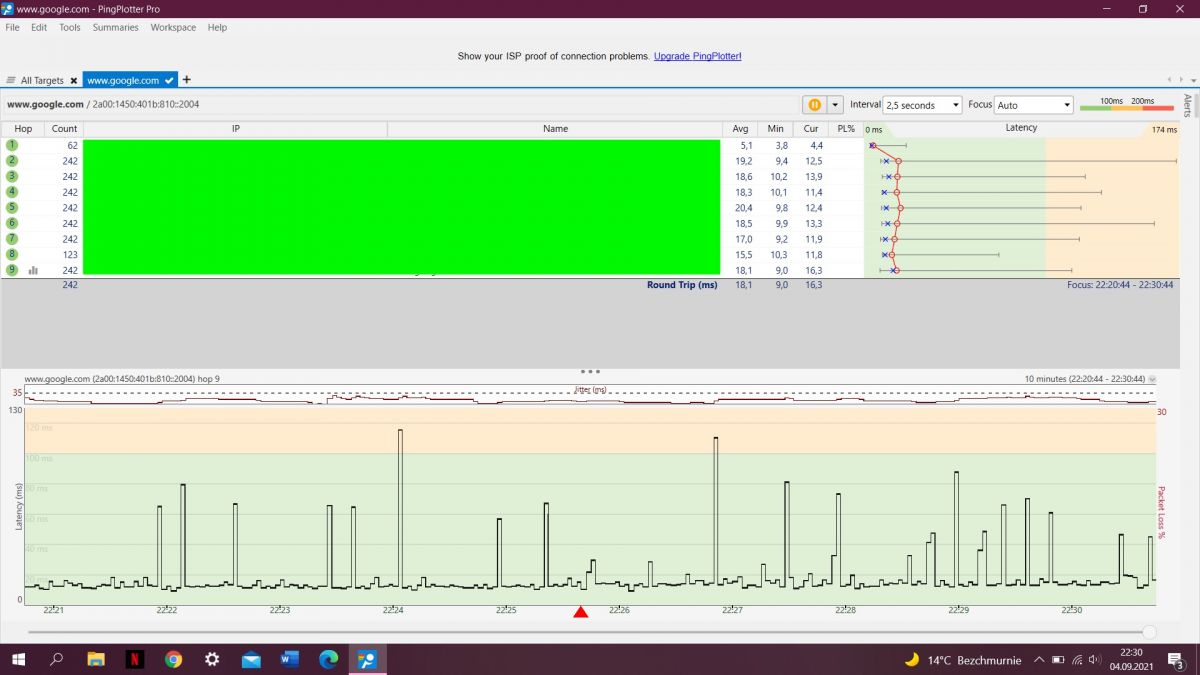Select hop 9 number icon
Screen dimensions: 1200x675
click(x=12, y=270)
